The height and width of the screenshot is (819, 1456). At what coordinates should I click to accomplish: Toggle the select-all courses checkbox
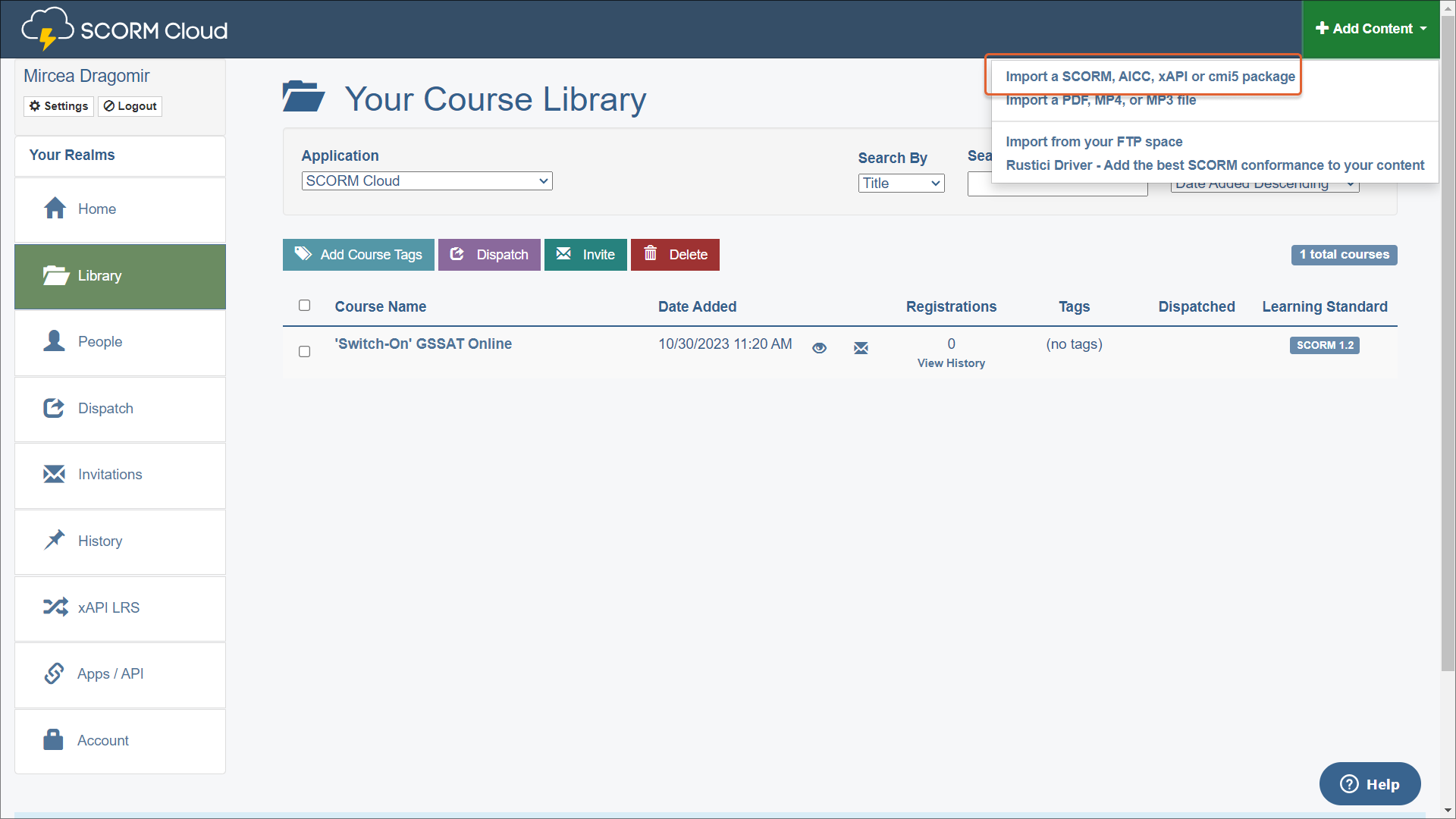pos(304,306)
